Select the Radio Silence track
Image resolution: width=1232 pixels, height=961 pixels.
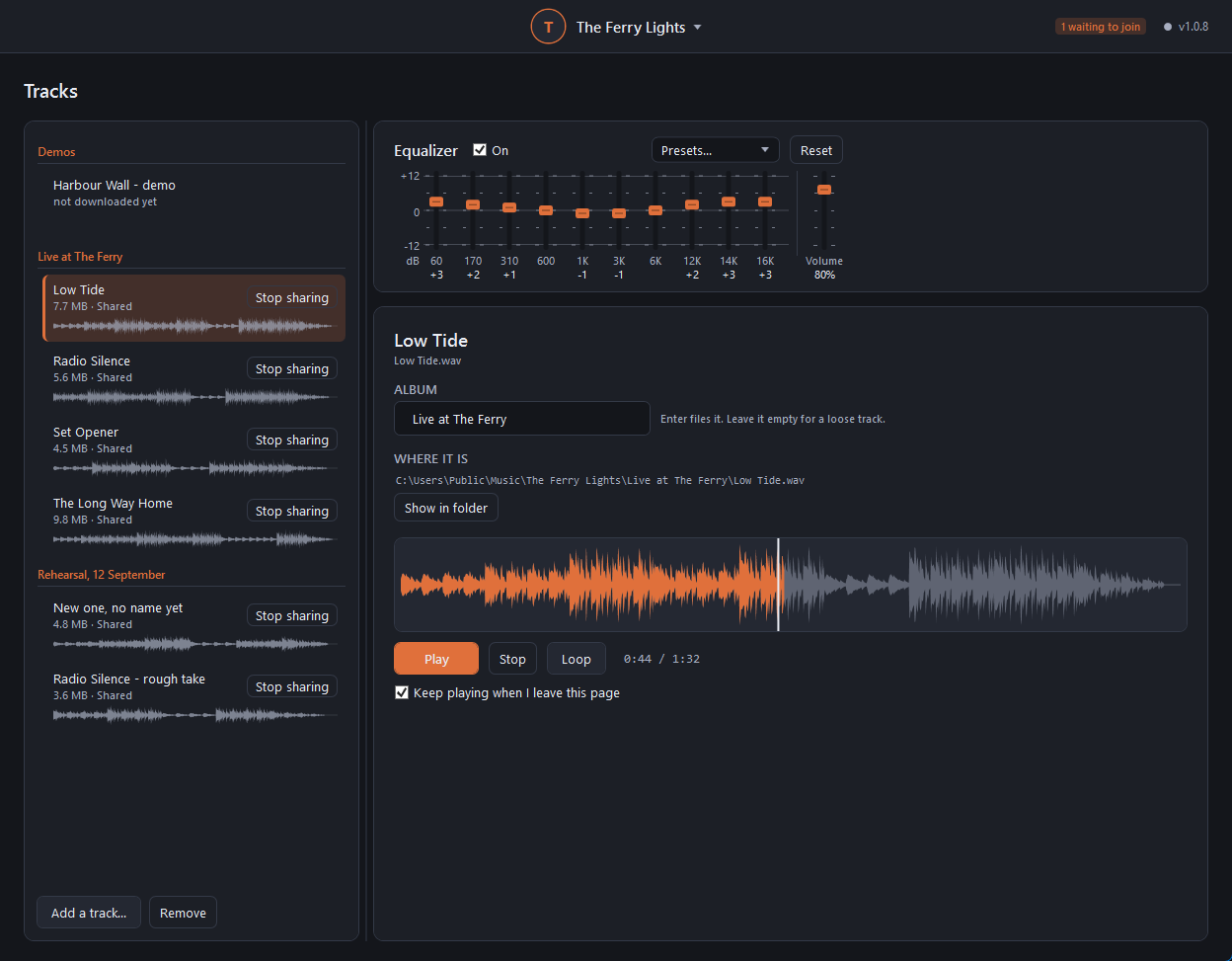(194, 379)
